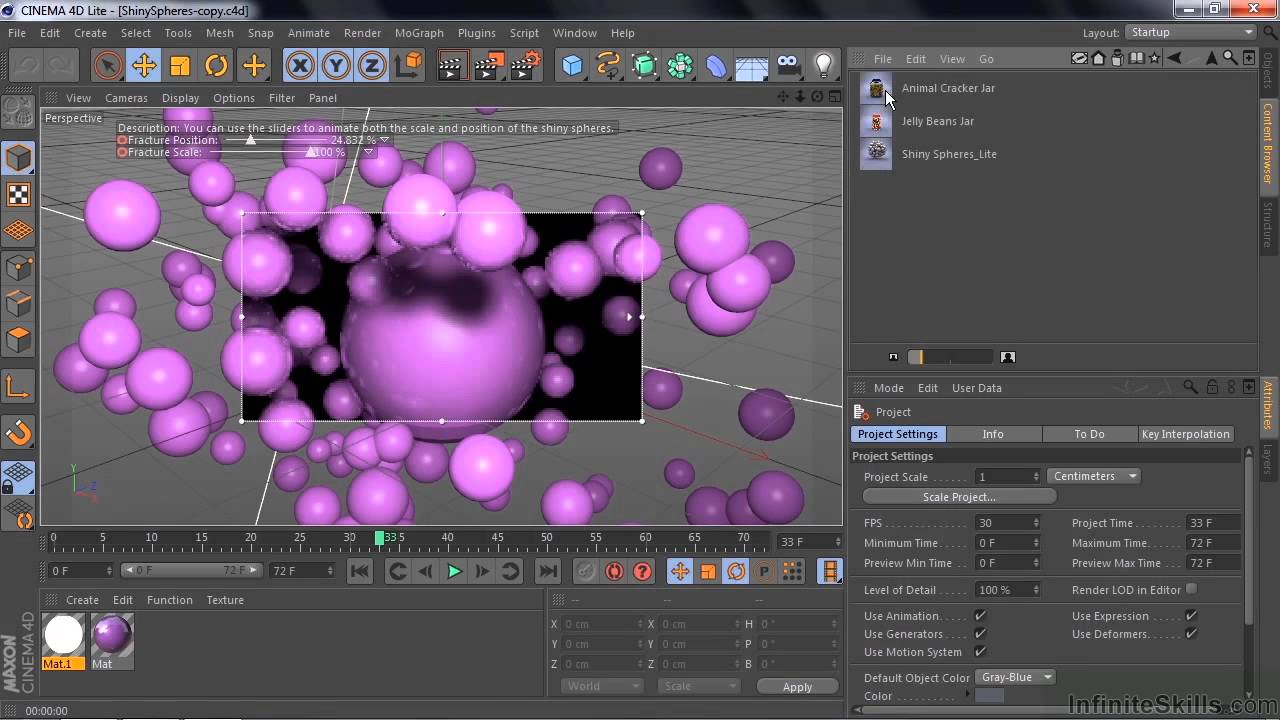
Task: Open the Content Browser side tab
Action: pos(1268,142)
